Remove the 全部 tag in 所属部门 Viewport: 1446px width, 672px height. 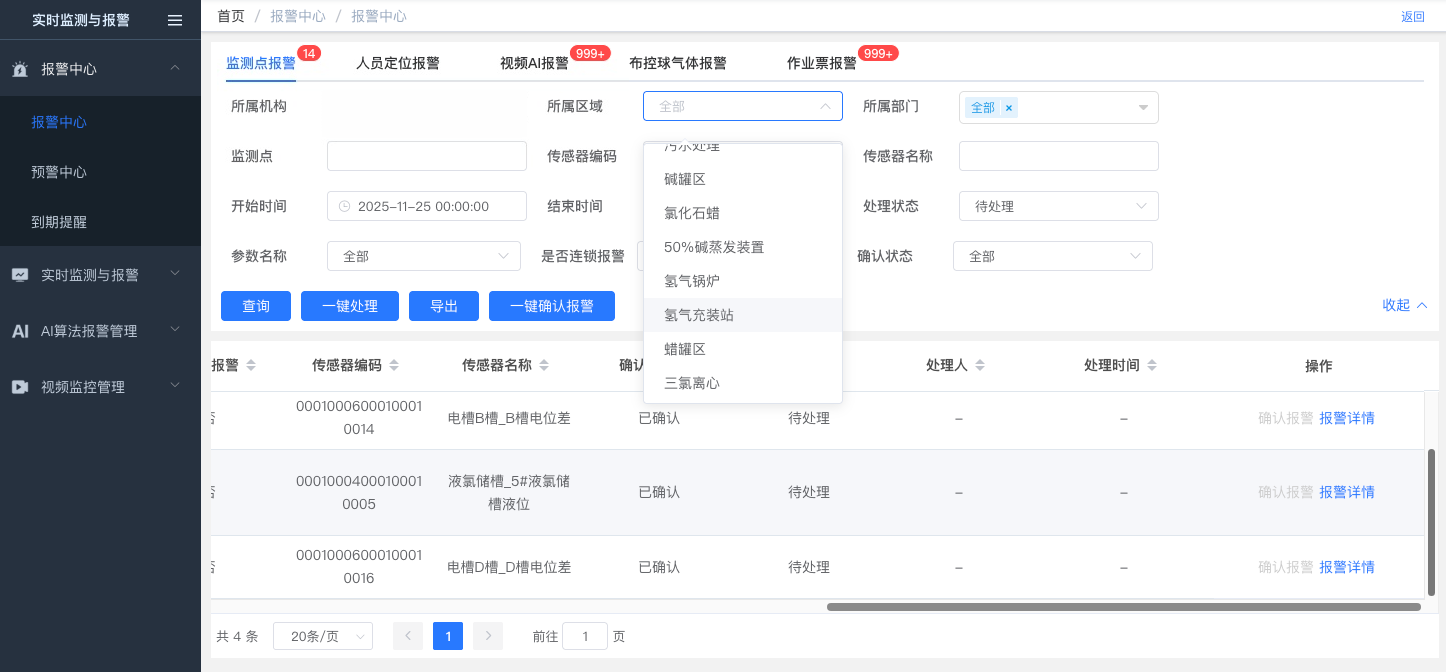click(x=1009, y=108)
